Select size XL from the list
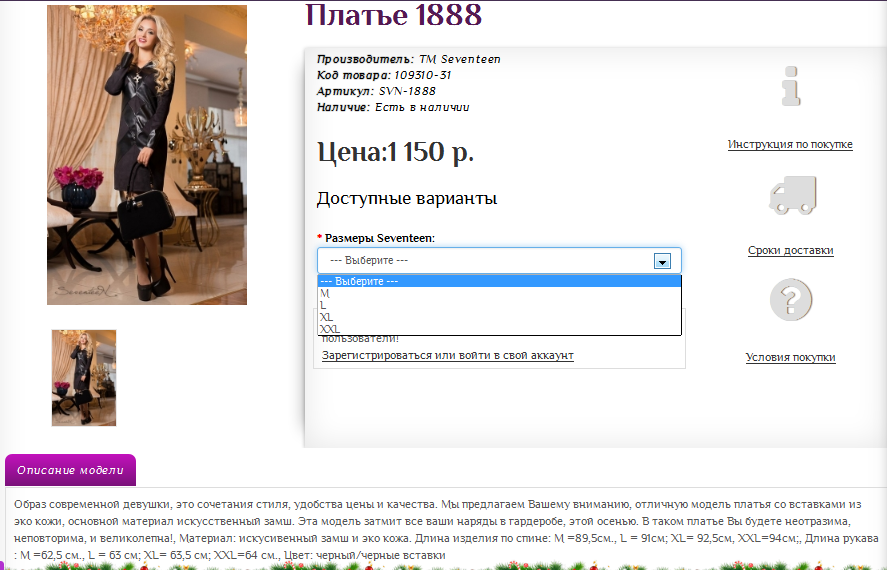Screen dimensions: 887x570 pyautogui.click(x=499, y=317)
